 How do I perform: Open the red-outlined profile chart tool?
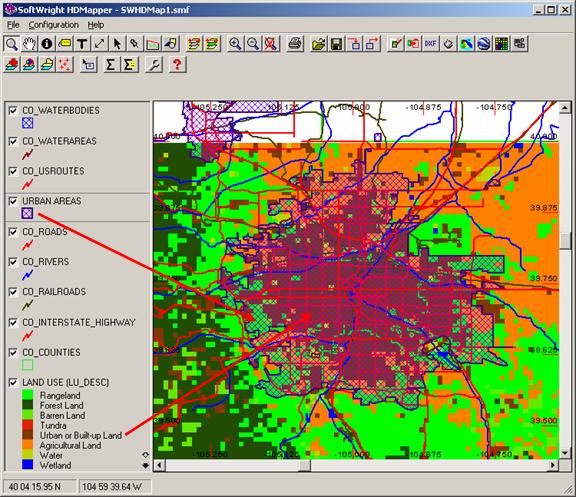[x=152, y=44]
